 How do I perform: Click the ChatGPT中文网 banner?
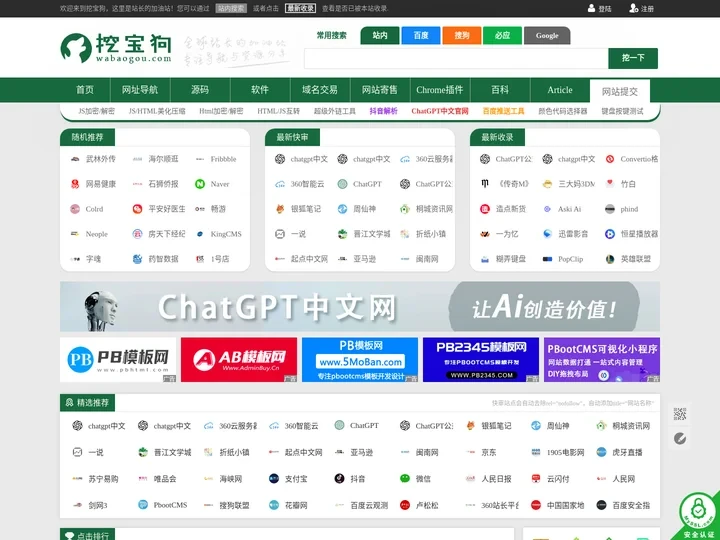click(360, 306)
